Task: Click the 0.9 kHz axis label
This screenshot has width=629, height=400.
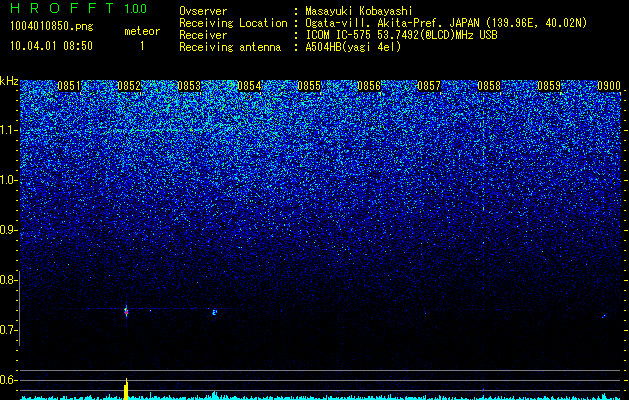Action: click(x=9, y=230)
